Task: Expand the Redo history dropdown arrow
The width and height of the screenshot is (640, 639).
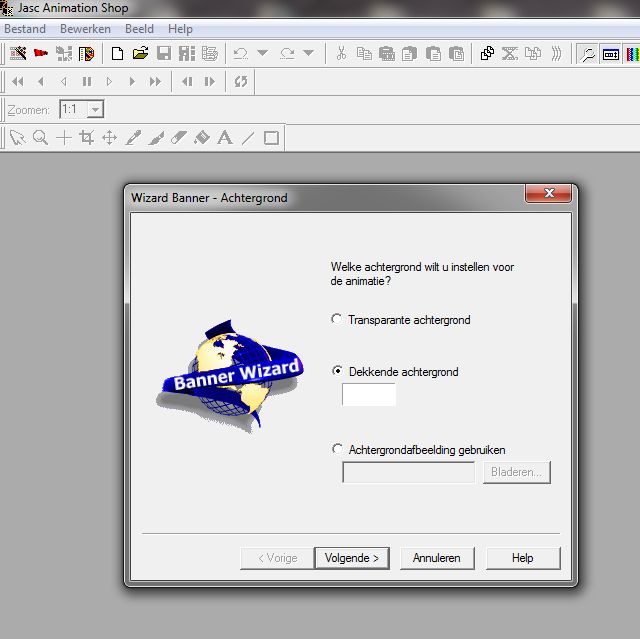Action: (308, 53)
